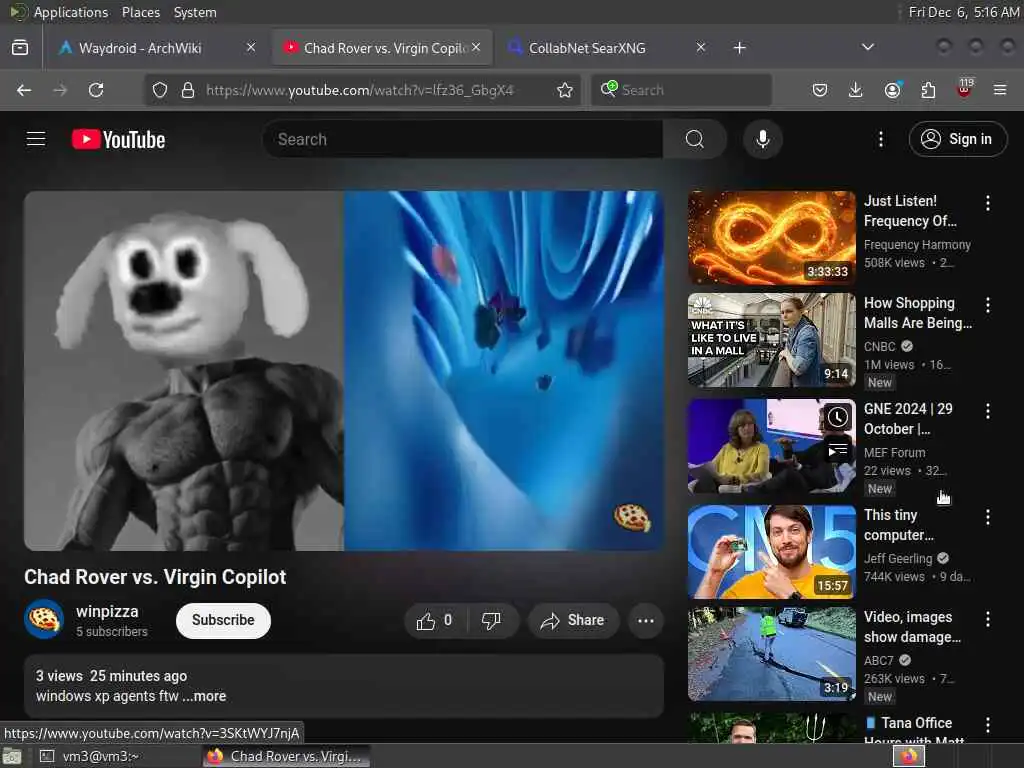Play the Just Listen! Frequency thumbnail
The width and height of the screenshot is (1024, 768).
pos(771,238)
